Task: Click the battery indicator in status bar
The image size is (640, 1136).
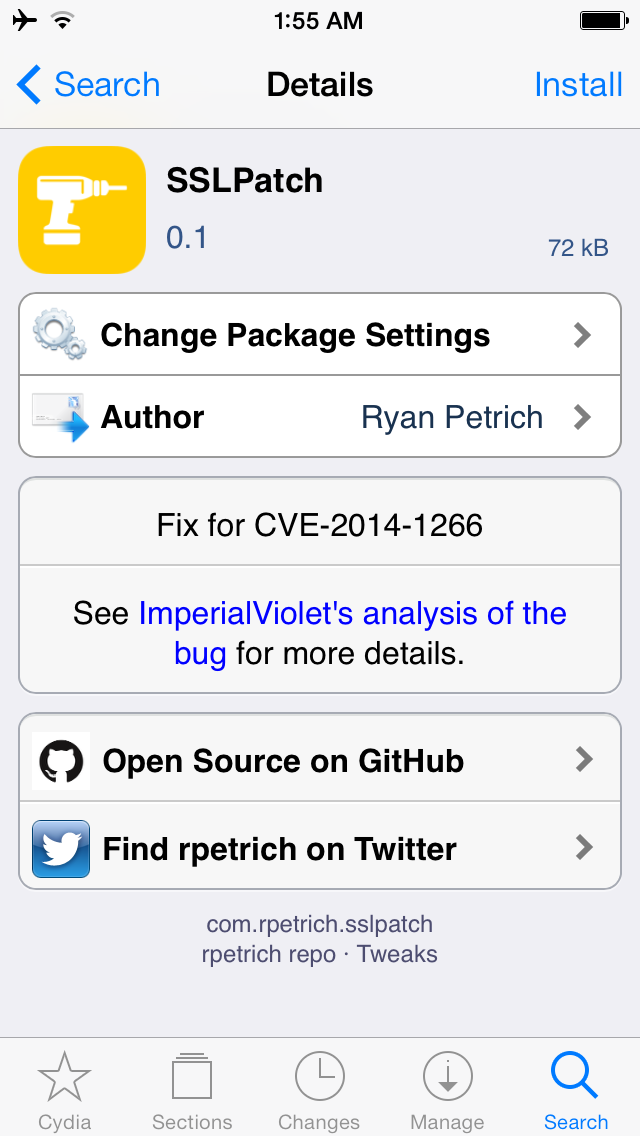Action: tap(604, 21)
